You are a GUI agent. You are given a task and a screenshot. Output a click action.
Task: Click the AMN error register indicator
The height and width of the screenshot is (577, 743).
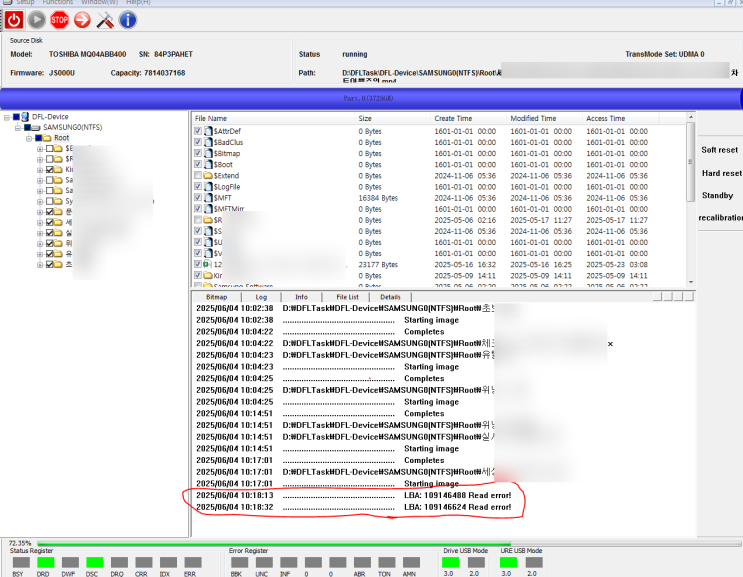coord(411,562)
